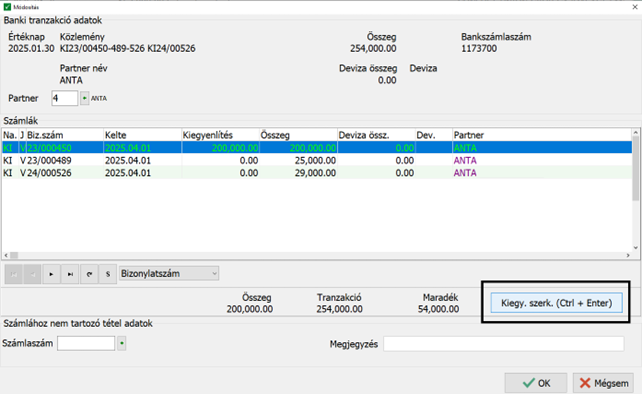Viewport: 642px width, 394px height.
Task: Select invoice row V24/000526
Action: coord(316,173)
